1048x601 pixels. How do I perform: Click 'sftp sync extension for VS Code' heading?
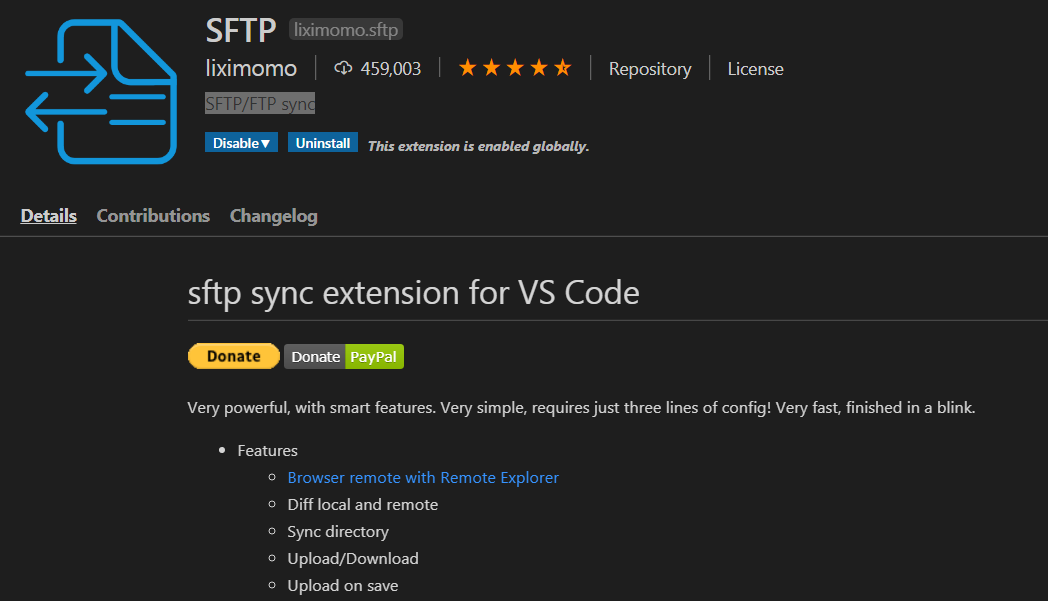point(413,293)
